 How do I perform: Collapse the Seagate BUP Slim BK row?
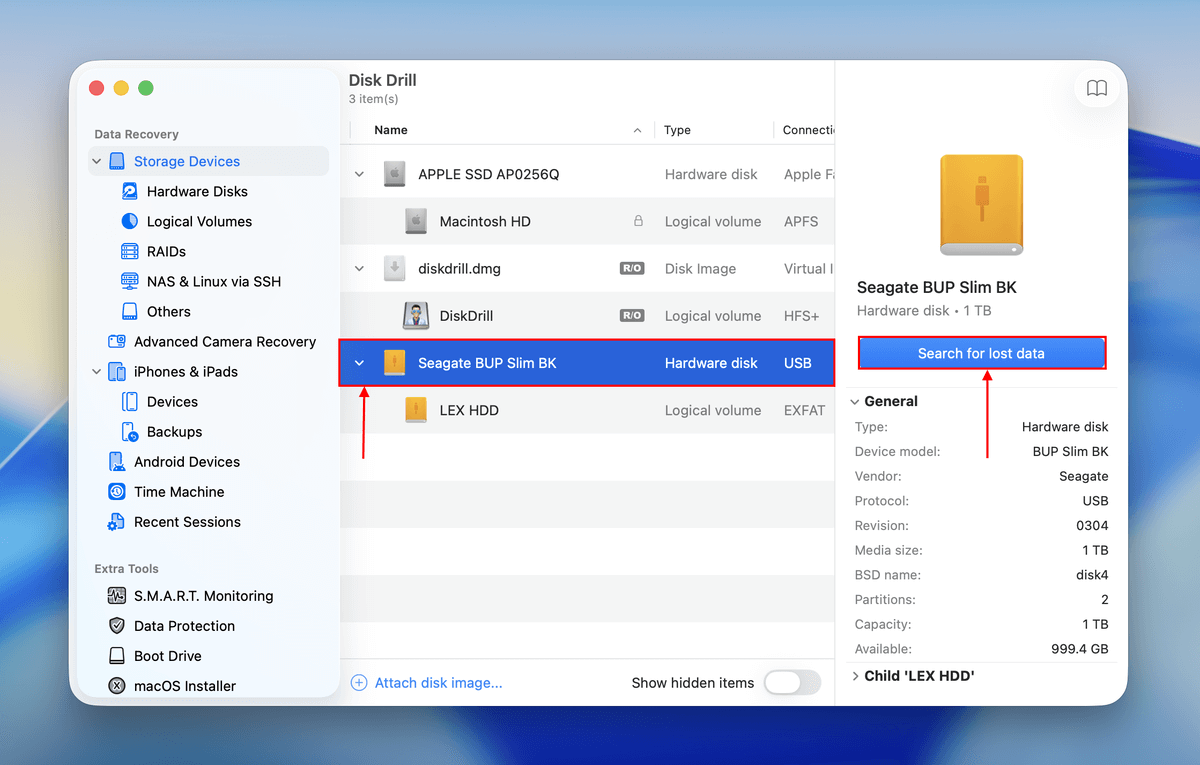click(359, 363)
